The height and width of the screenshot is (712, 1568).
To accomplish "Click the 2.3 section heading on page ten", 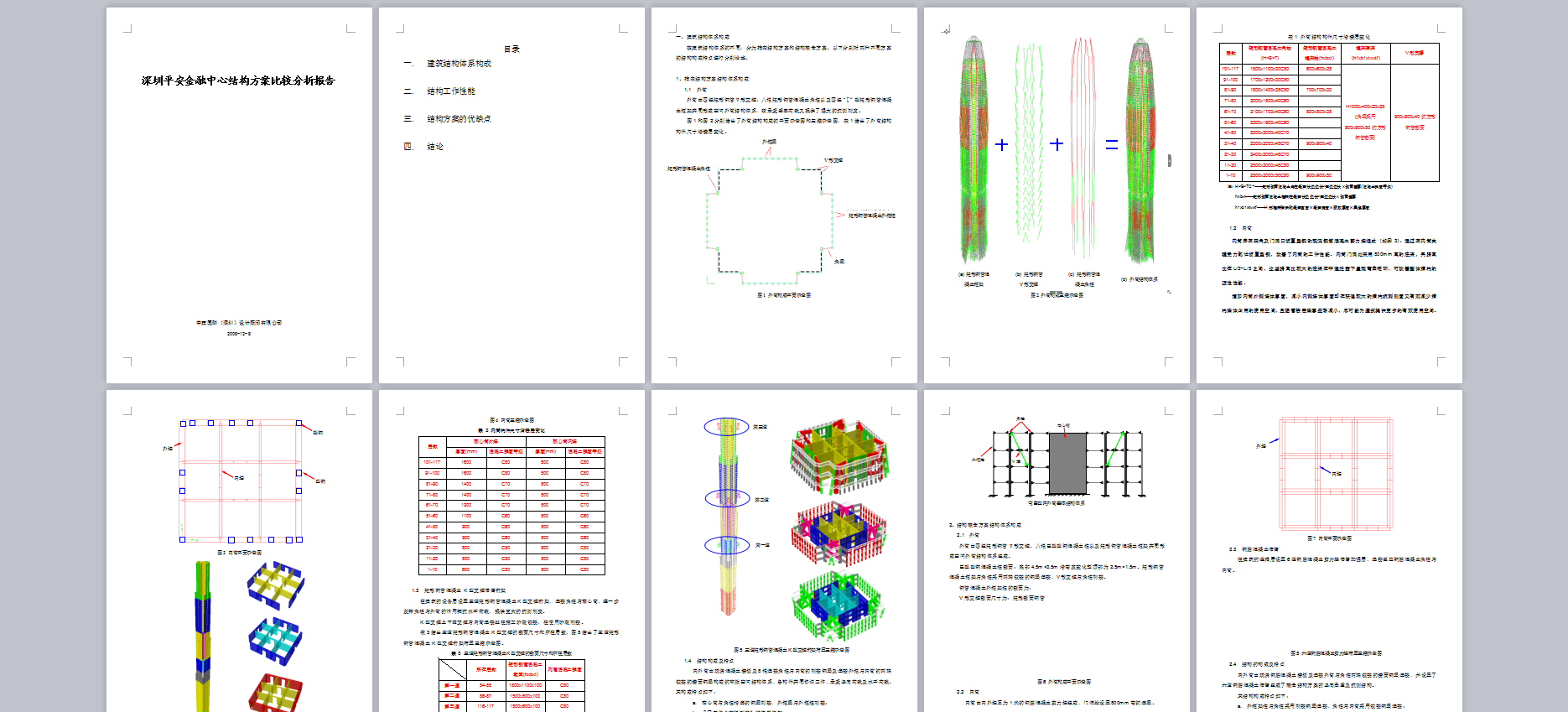I will coord(1254,549).
